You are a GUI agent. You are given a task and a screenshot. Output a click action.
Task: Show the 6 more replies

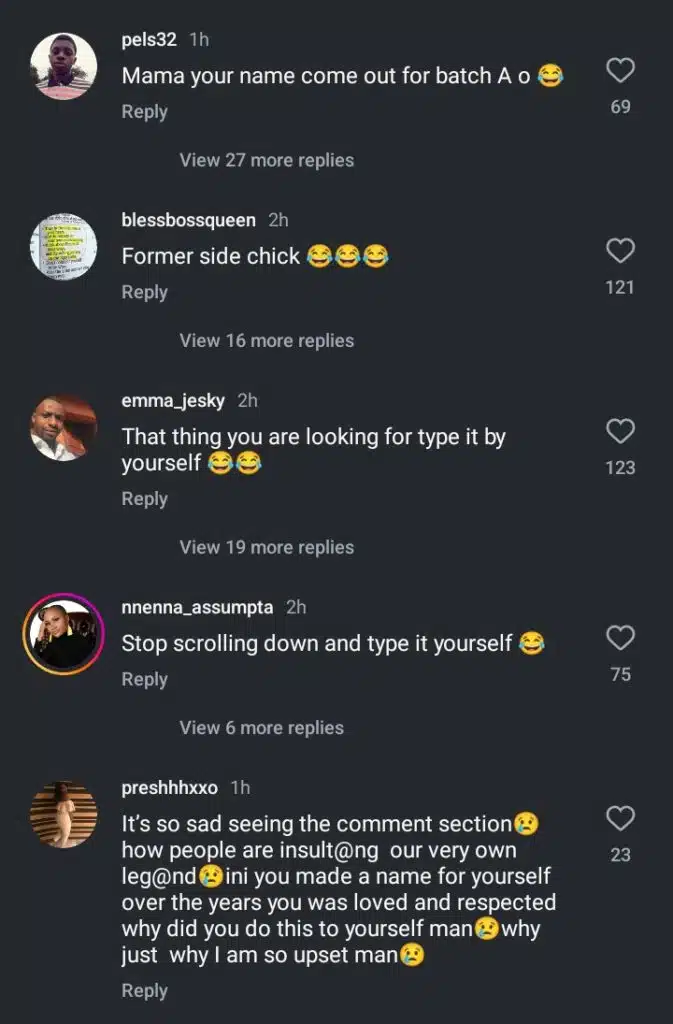[x=261, y=728]
